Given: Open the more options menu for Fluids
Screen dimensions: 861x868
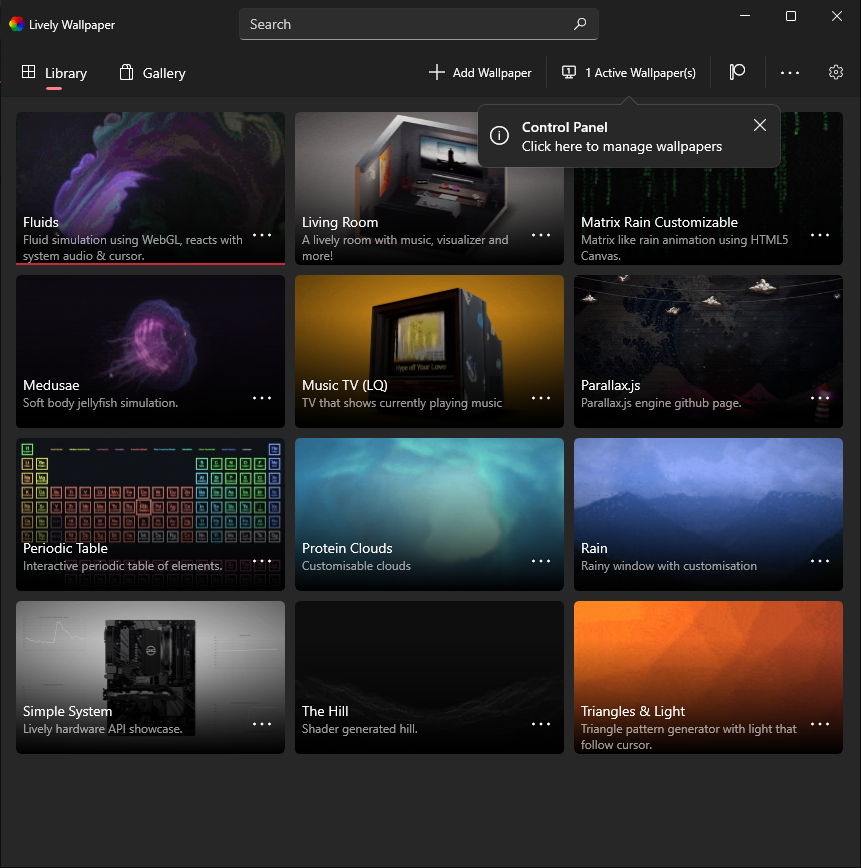Looking at the screenshot, I should 262,235.
